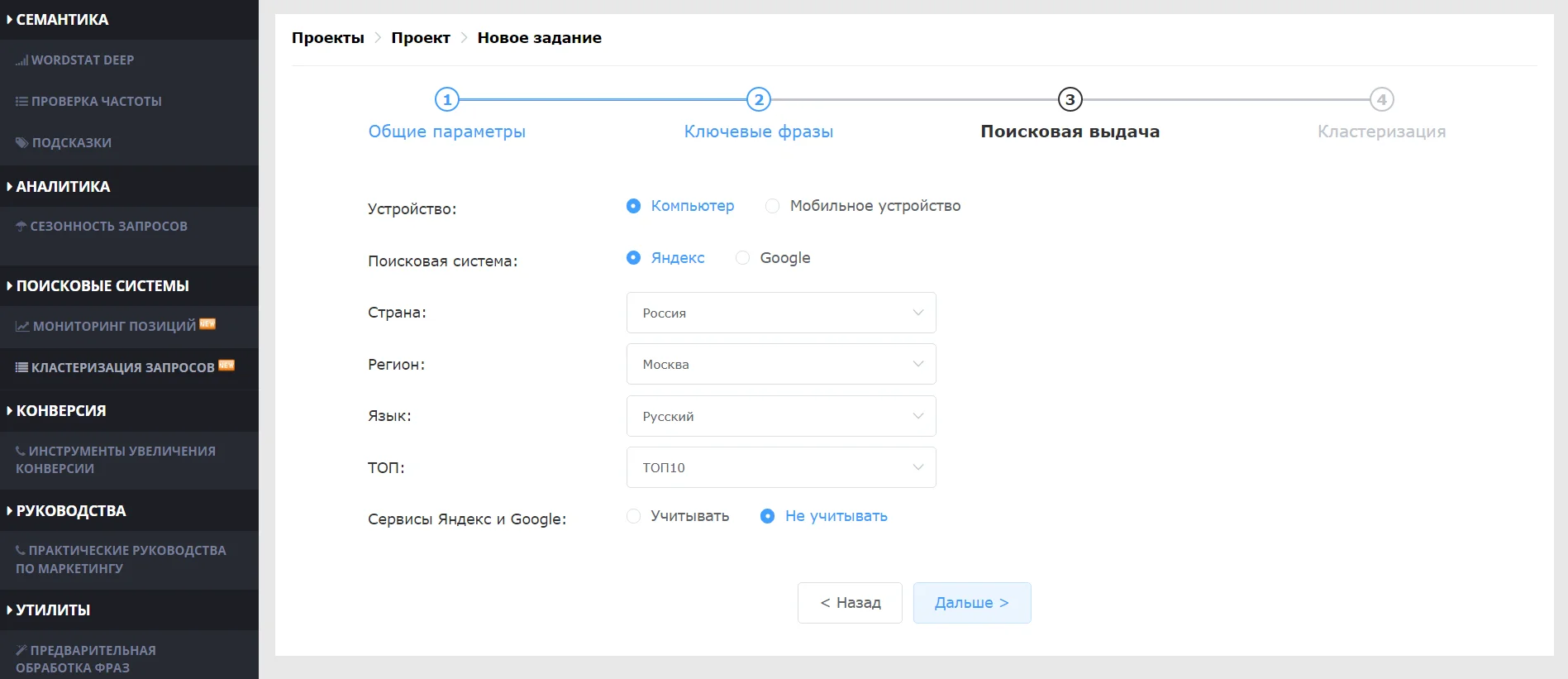1568x679 pixels.
Task: Select the Мобильное устройство radio option
Action: click(x=772, y=206)
